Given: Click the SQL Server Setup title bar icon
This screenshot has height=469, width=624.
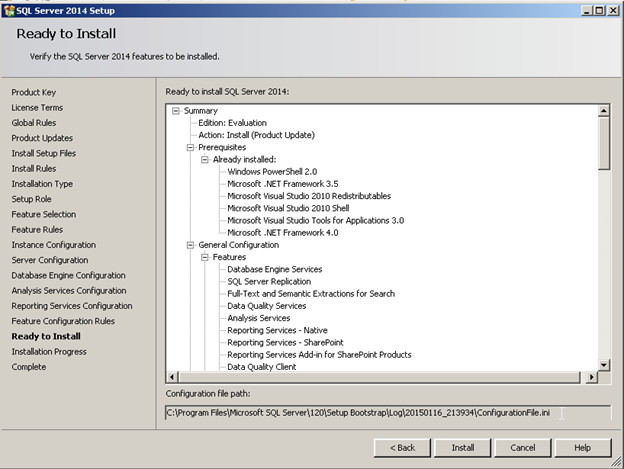Looking at the screenshot, I should pyautogui.click(x=9, y=11).
